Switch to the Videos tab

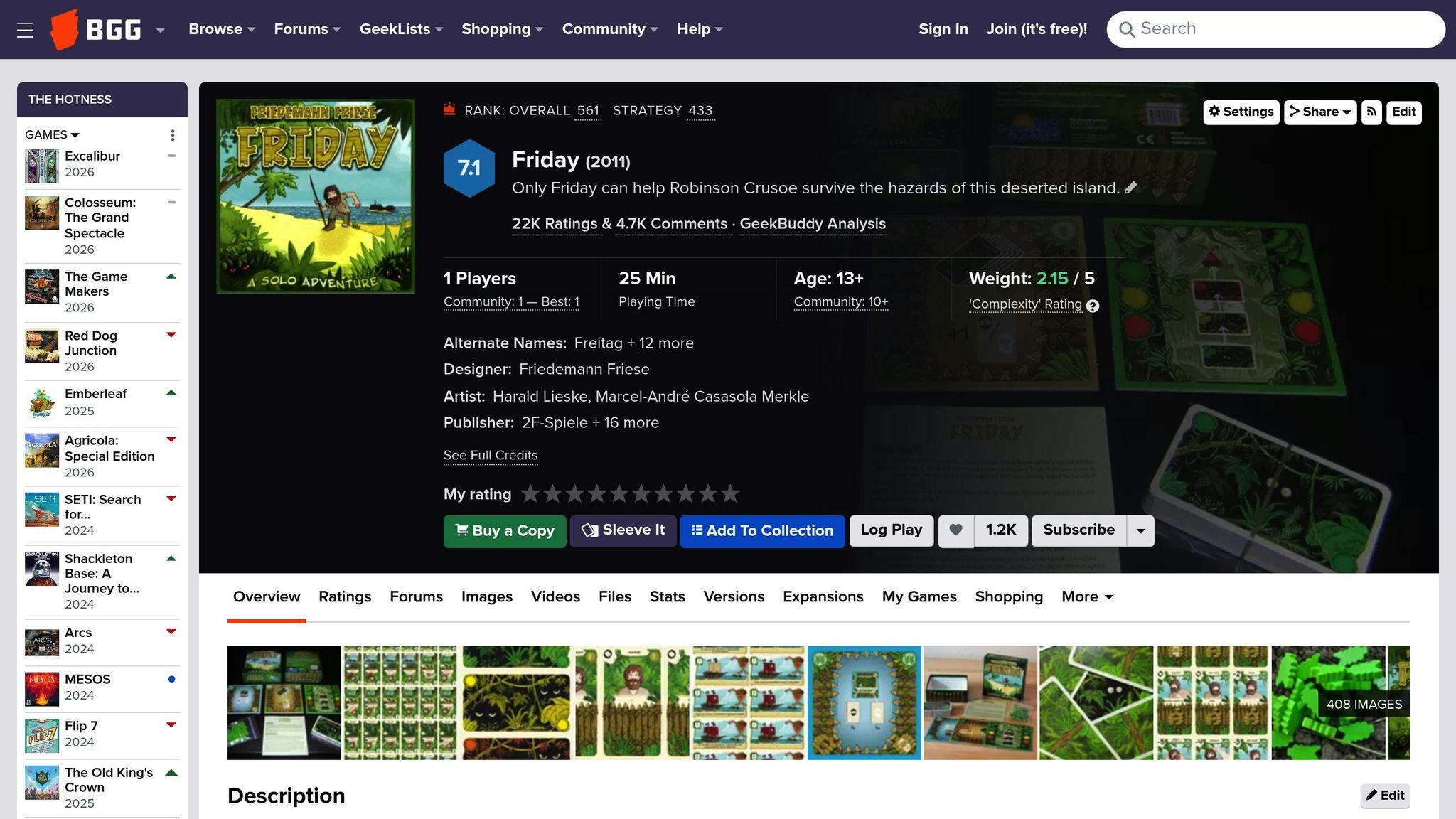[555, 597]
